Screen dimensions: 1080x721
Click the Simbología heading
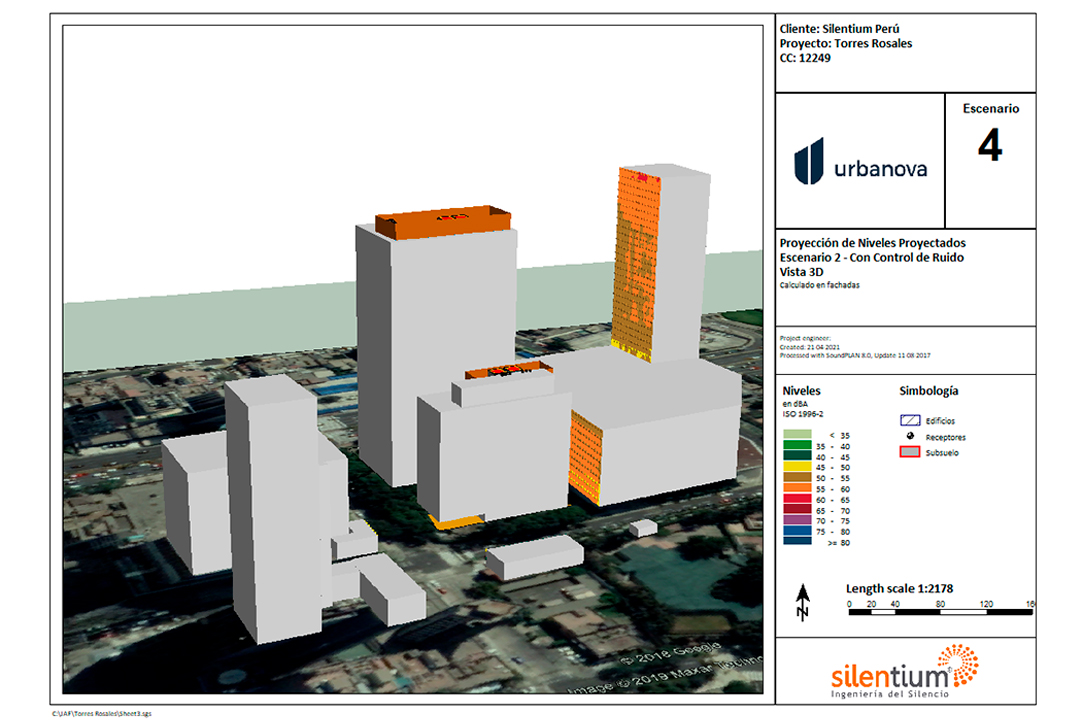[x=929, y=391]
